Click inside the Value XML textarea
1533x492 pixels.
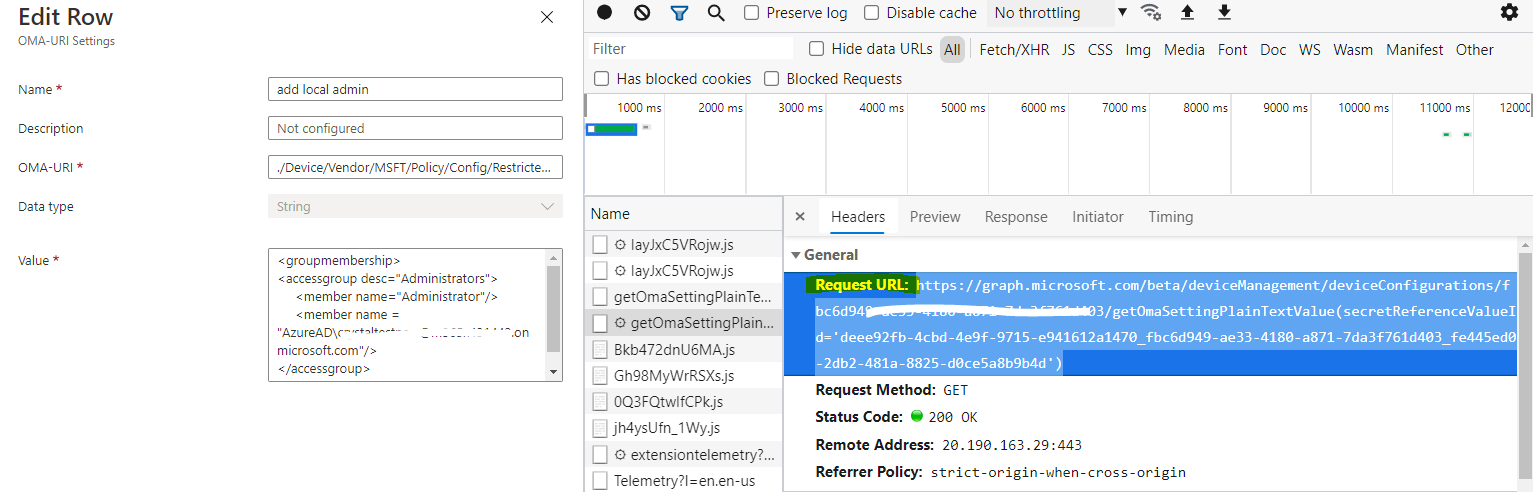(406, 314)
